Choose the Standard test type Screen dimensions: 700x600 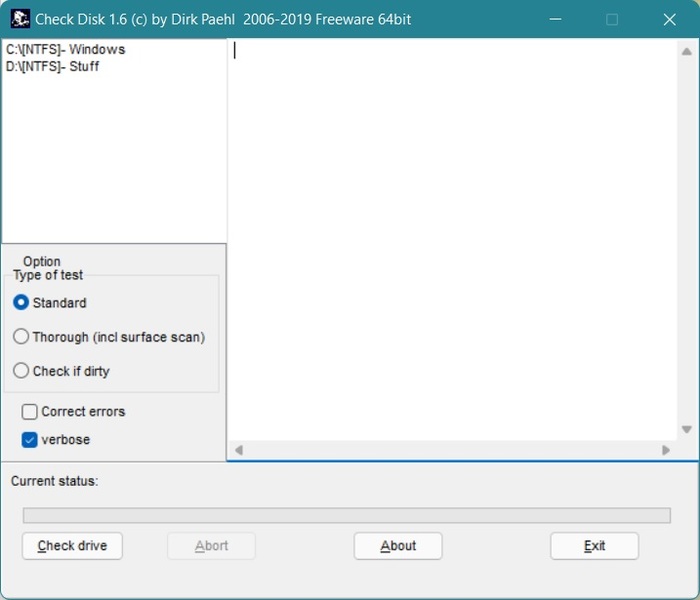(x=21, y=303)
